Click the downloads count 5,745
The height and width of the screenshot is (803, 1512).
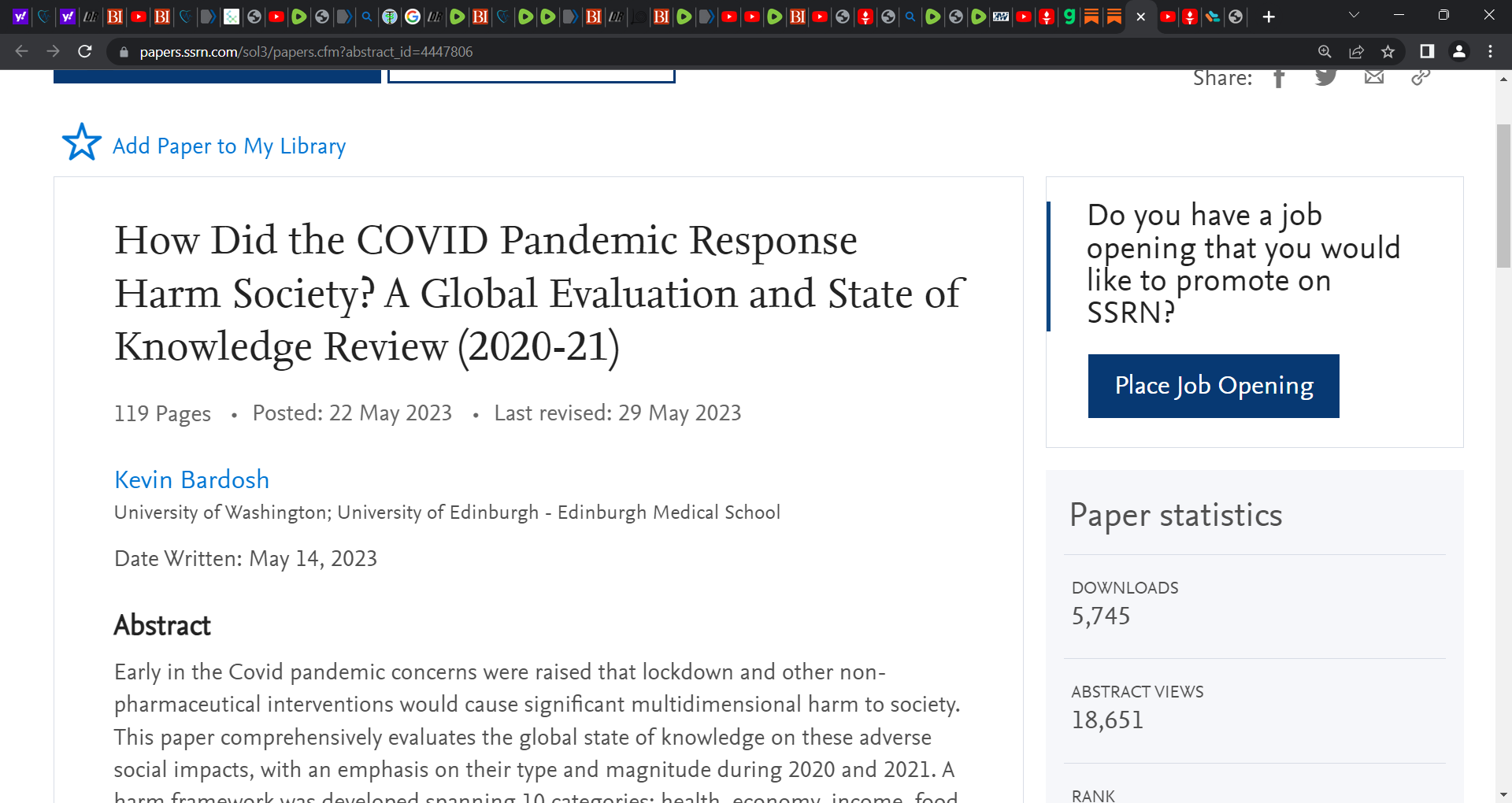tap(1101, 616)
